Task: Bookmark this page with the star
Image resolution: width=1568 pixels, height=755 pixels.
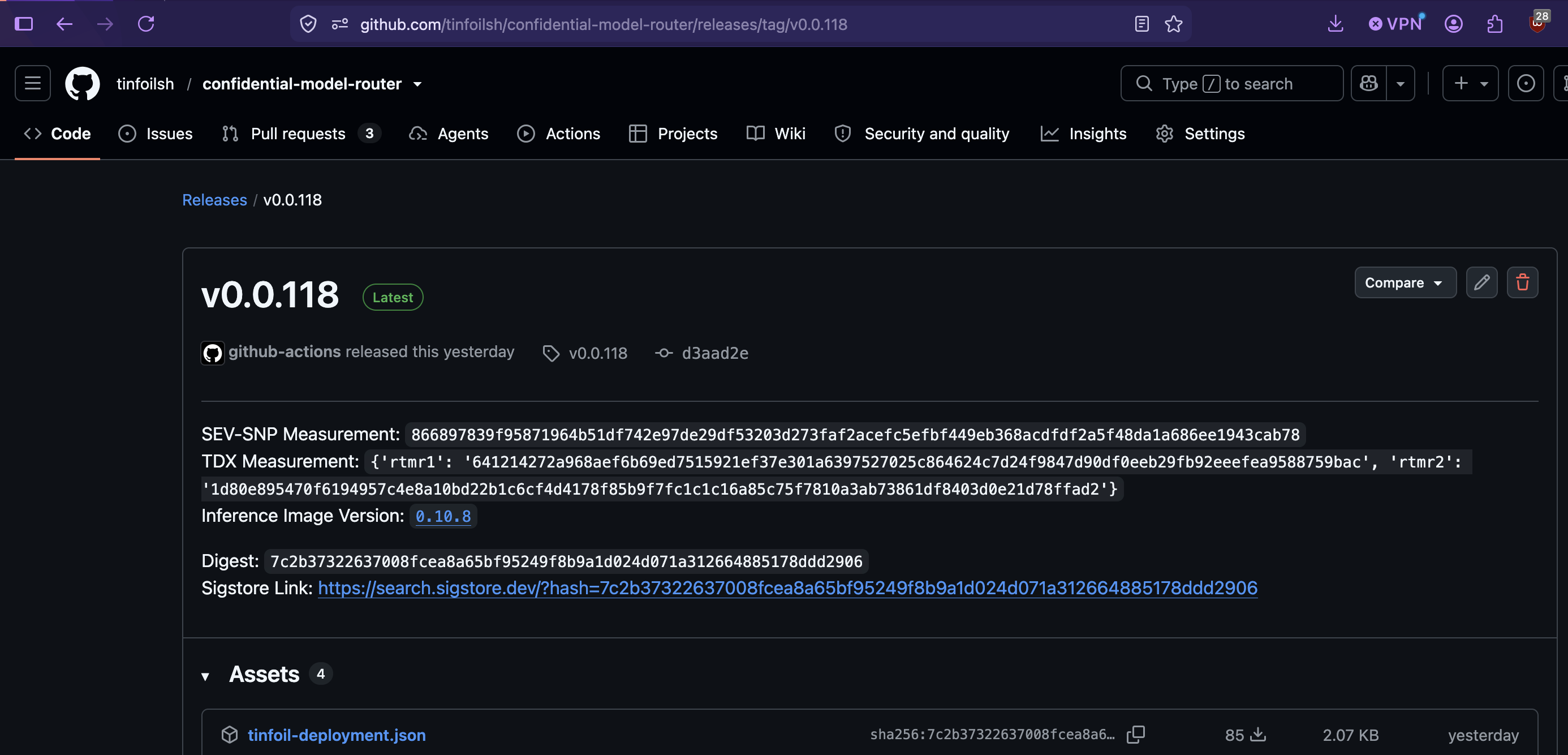Action: 1174,24
